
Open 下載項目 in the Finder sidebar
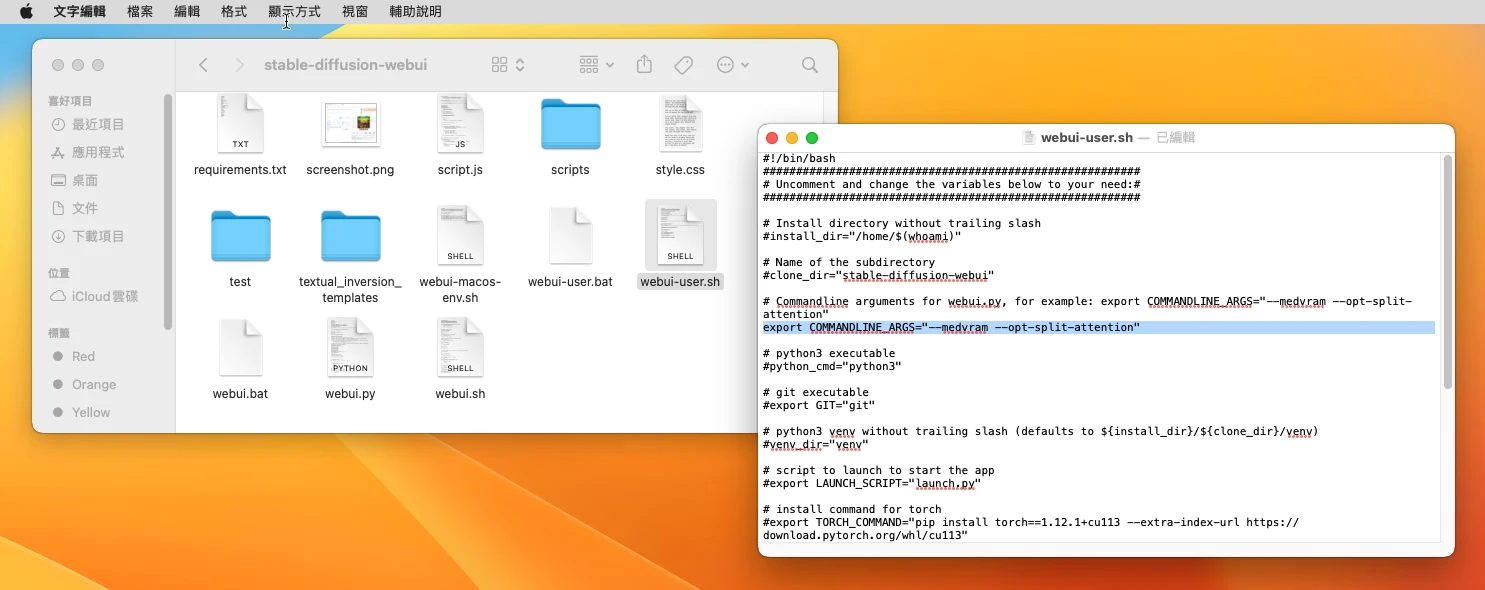pos(98,236)
